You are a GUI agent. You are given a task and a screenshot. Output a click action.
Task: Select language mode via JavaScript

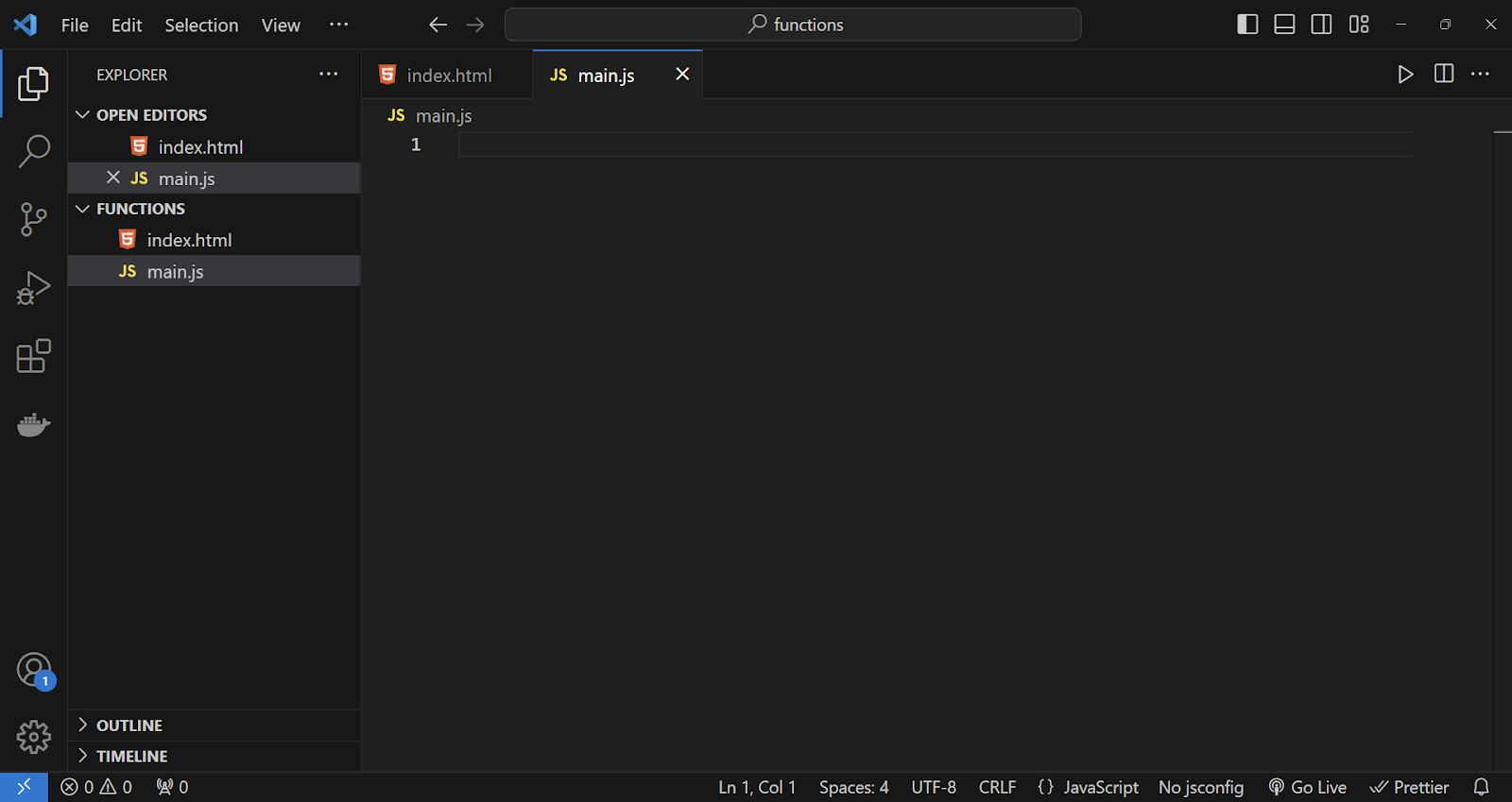tap(1101, 787)
